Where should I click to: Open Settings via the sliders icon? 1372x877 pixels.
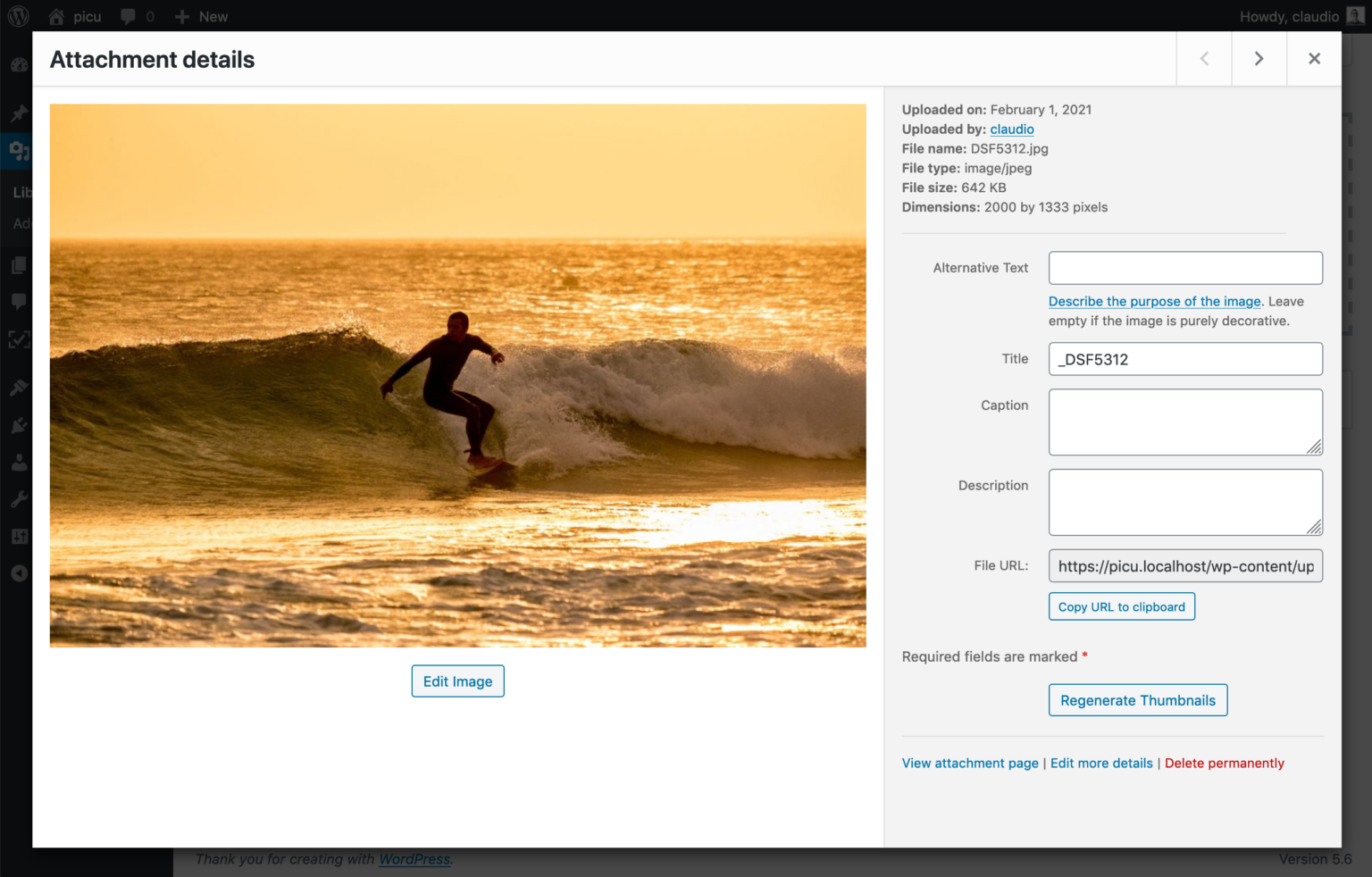click(x=18, y=536)
